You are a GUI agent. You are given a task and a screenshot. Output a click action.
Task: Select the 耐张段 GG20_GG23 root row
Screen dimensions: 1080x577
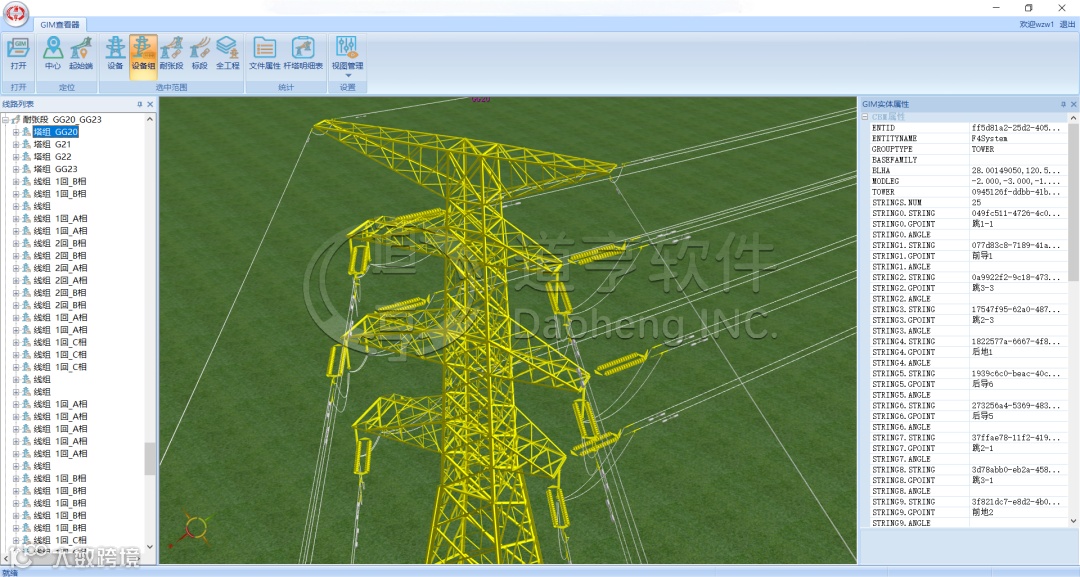[x=62, y=120]
